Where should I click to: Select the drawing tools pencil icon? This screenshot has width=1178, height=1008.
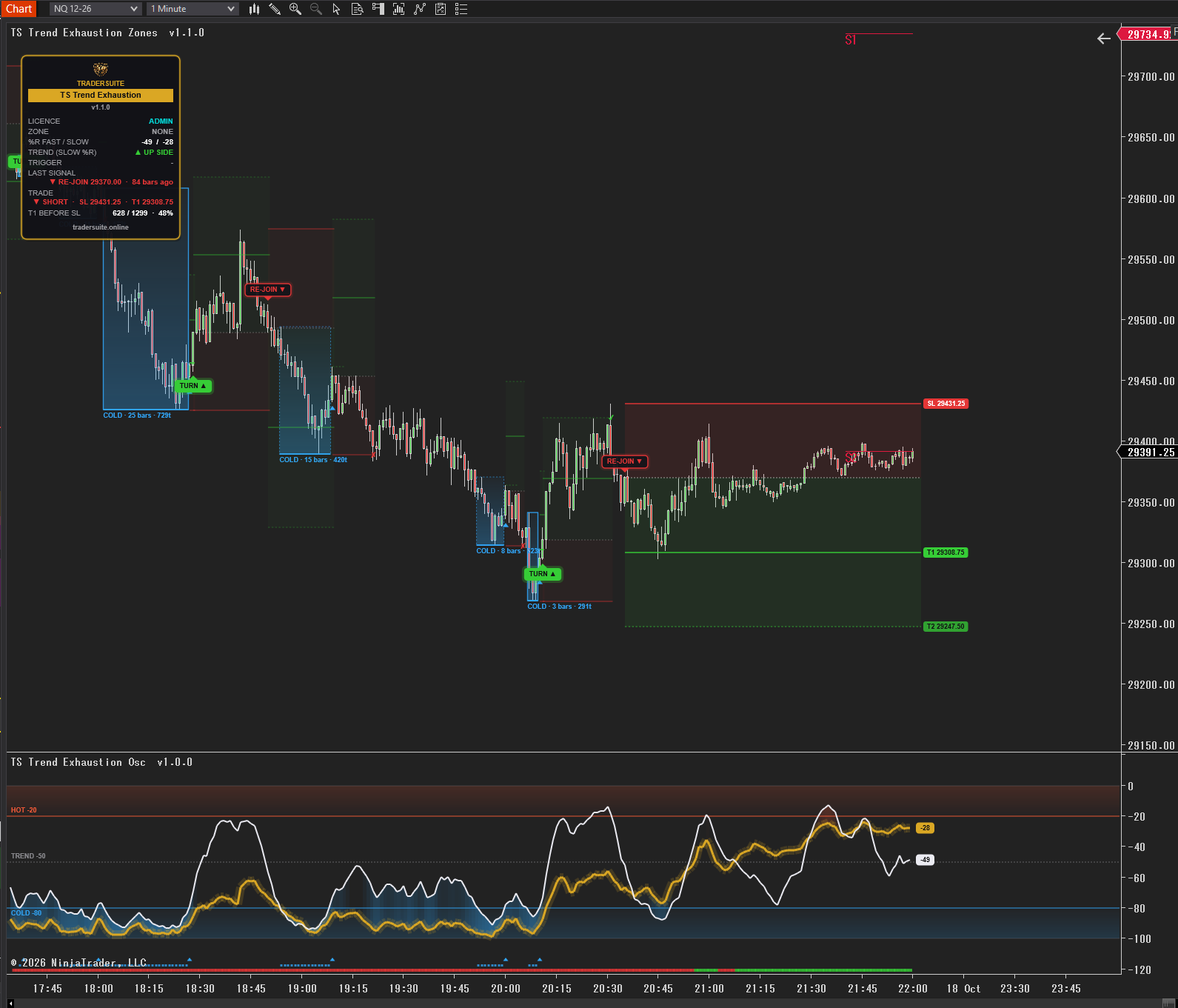point(275,9)
